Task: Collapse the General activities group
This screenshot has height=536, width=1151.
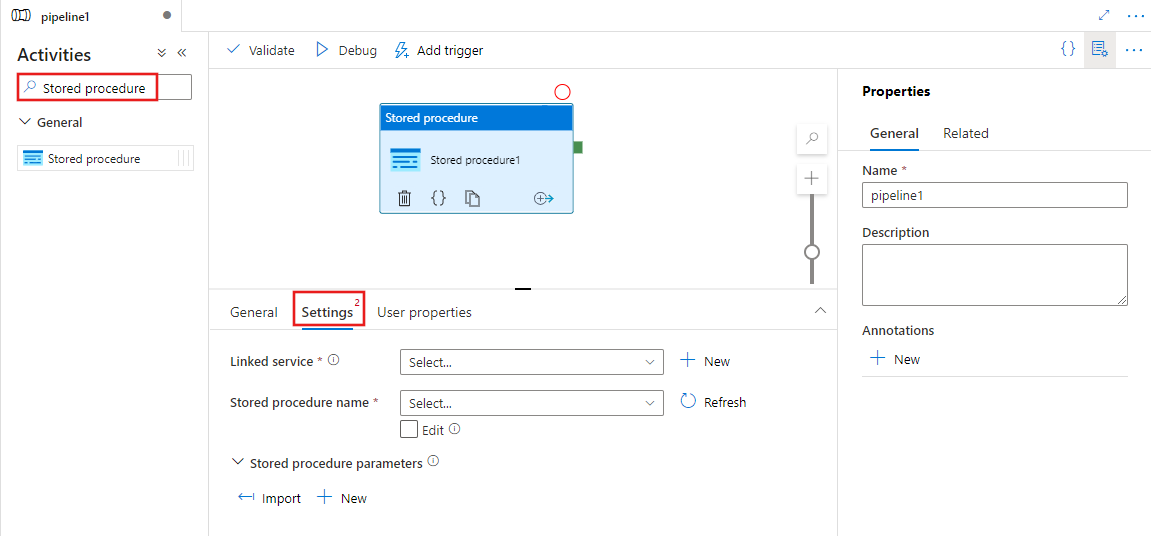Action: point(26,122)
